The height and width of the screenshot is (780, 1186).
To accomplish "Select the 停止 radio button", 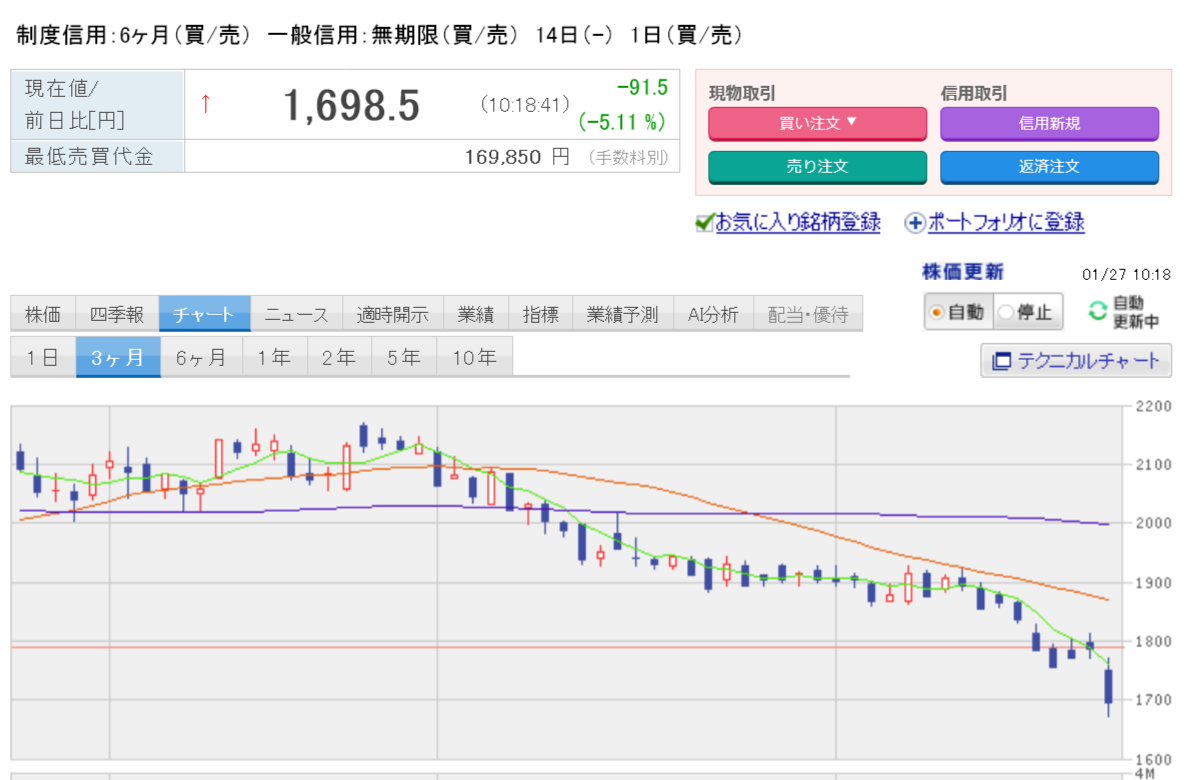I will [x=1006, y=313].
